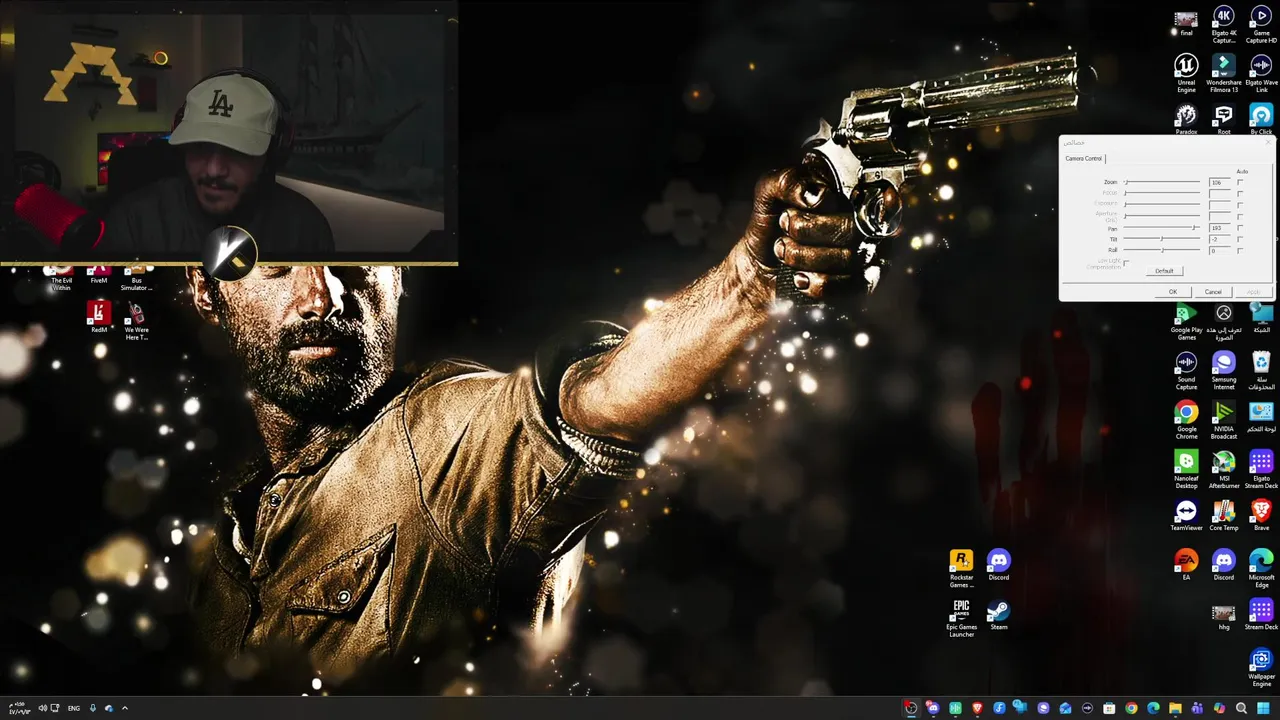Viewport: 1280px width, 720px height.
Task: Enable the Auto checkbox for Tilt
Action: click(x=1240, y=239)
